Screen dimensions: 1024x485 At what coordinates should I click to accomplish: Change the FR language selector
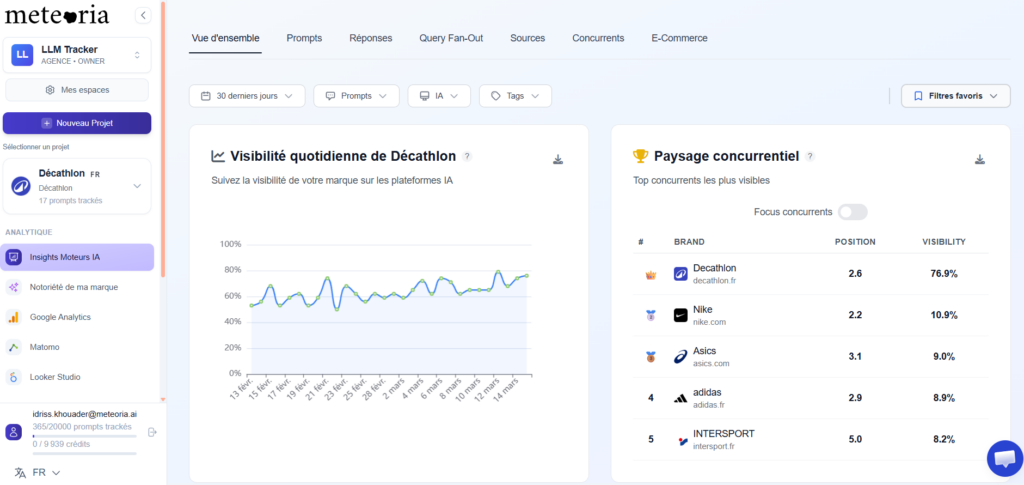[38, 472]
